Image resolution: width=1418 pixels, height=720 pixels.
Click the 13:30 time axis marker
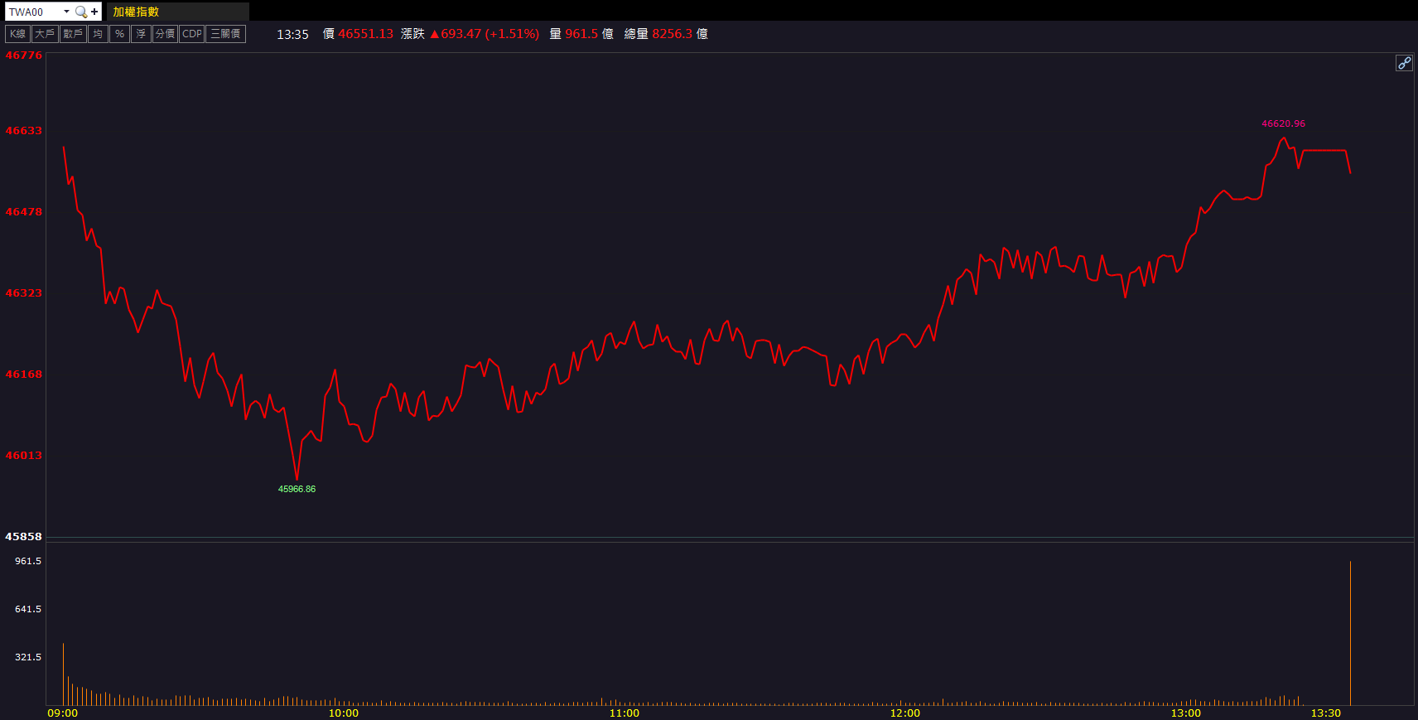1326,713
